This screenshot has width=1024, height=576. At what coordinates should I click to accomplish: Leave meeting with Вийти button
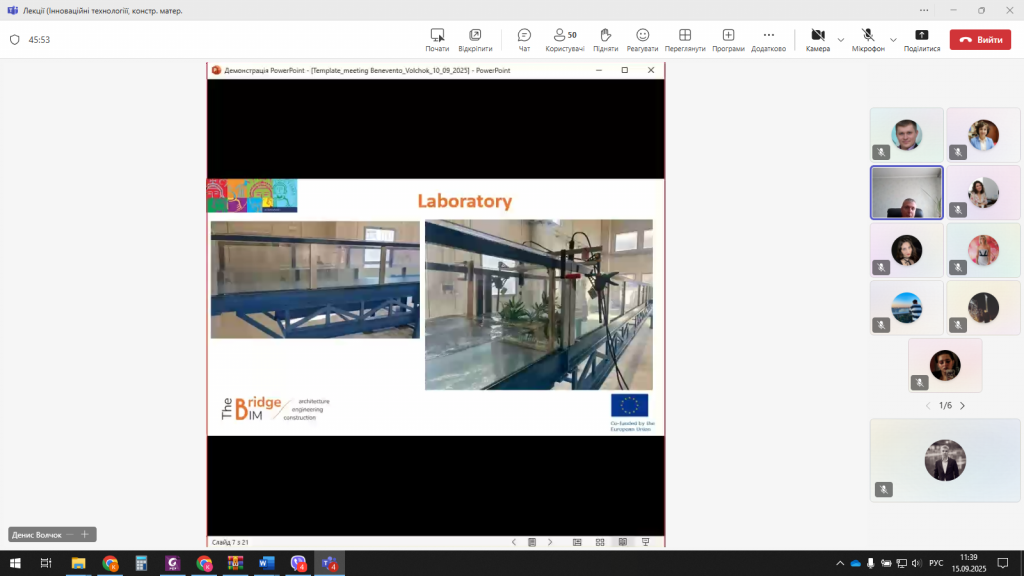pyautogui.click(x=980, y=40)
